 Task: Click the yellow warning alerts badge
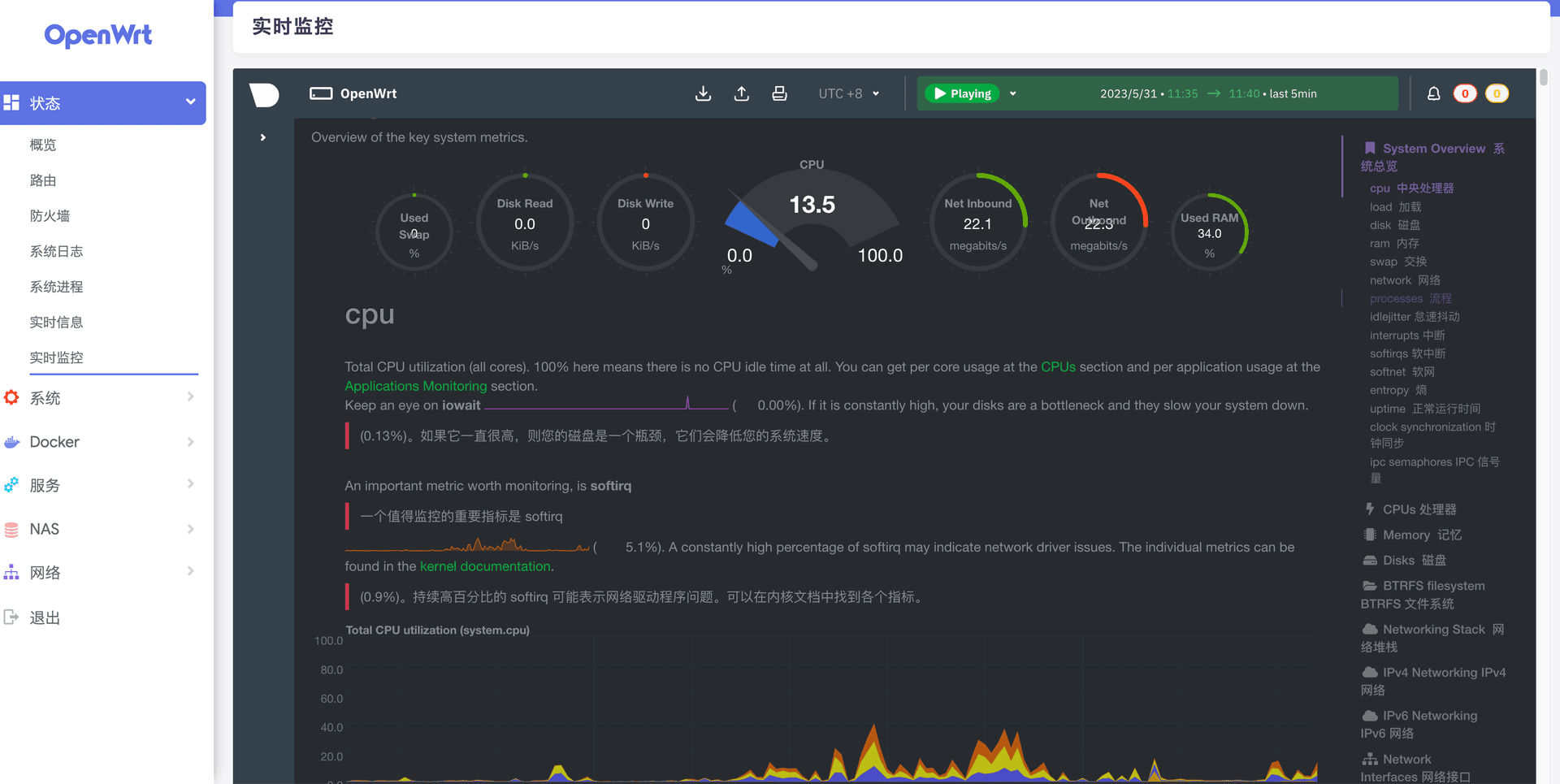(1497, 93)
